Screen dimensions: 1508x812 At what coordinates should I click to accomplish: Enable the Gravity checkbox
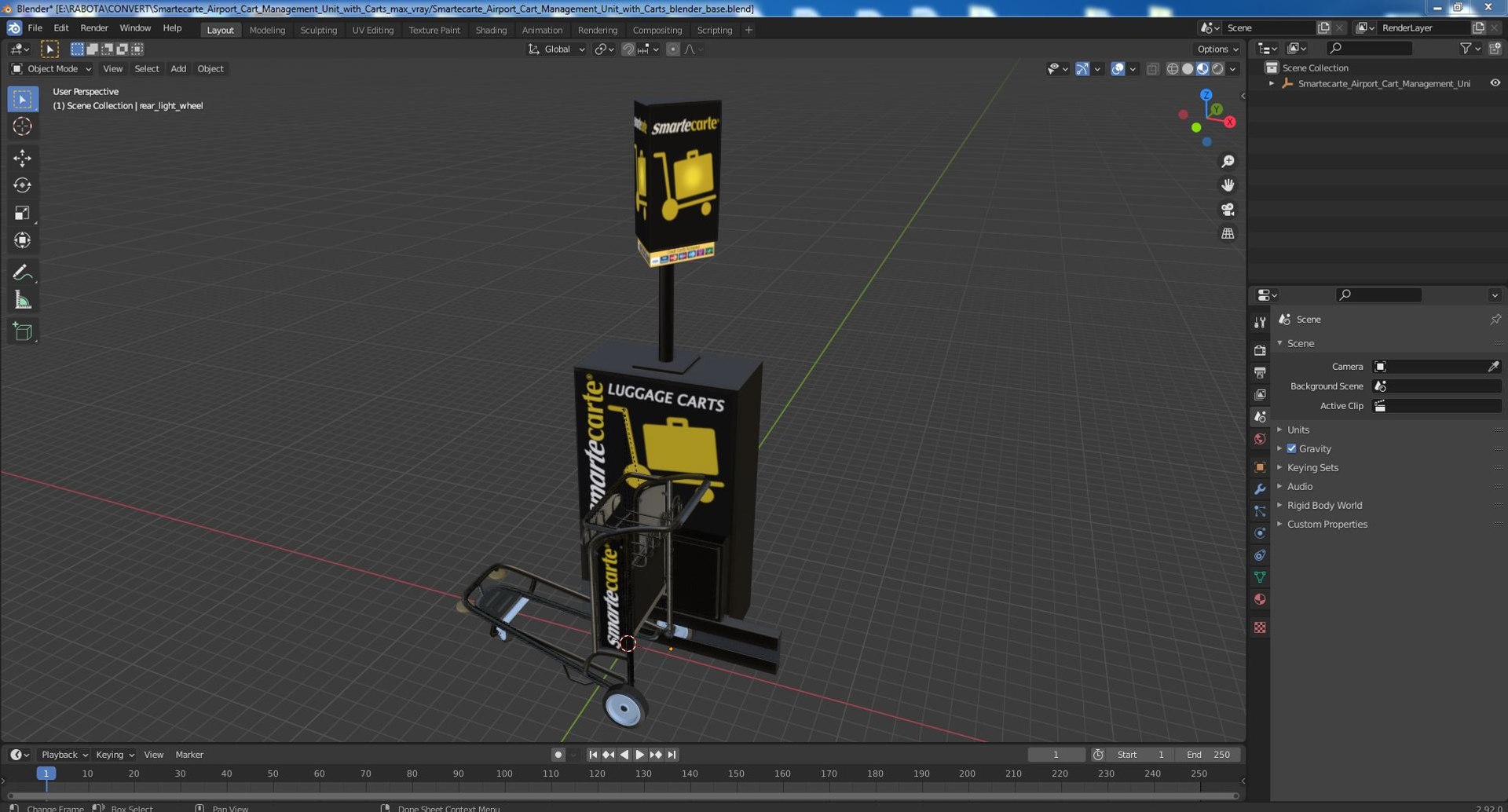point(1291,448)
